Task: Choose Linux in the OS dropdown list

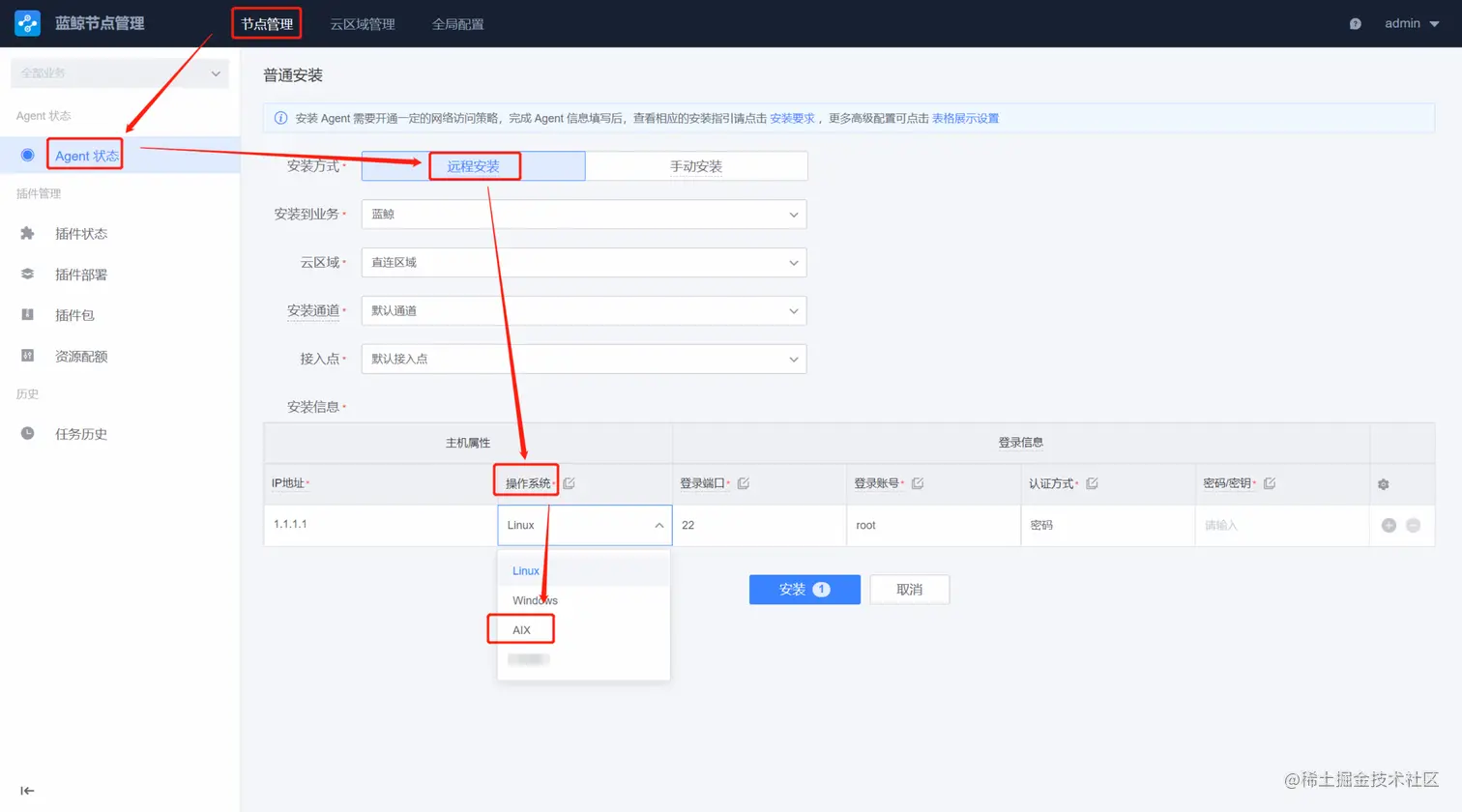Action: (583, 570)
